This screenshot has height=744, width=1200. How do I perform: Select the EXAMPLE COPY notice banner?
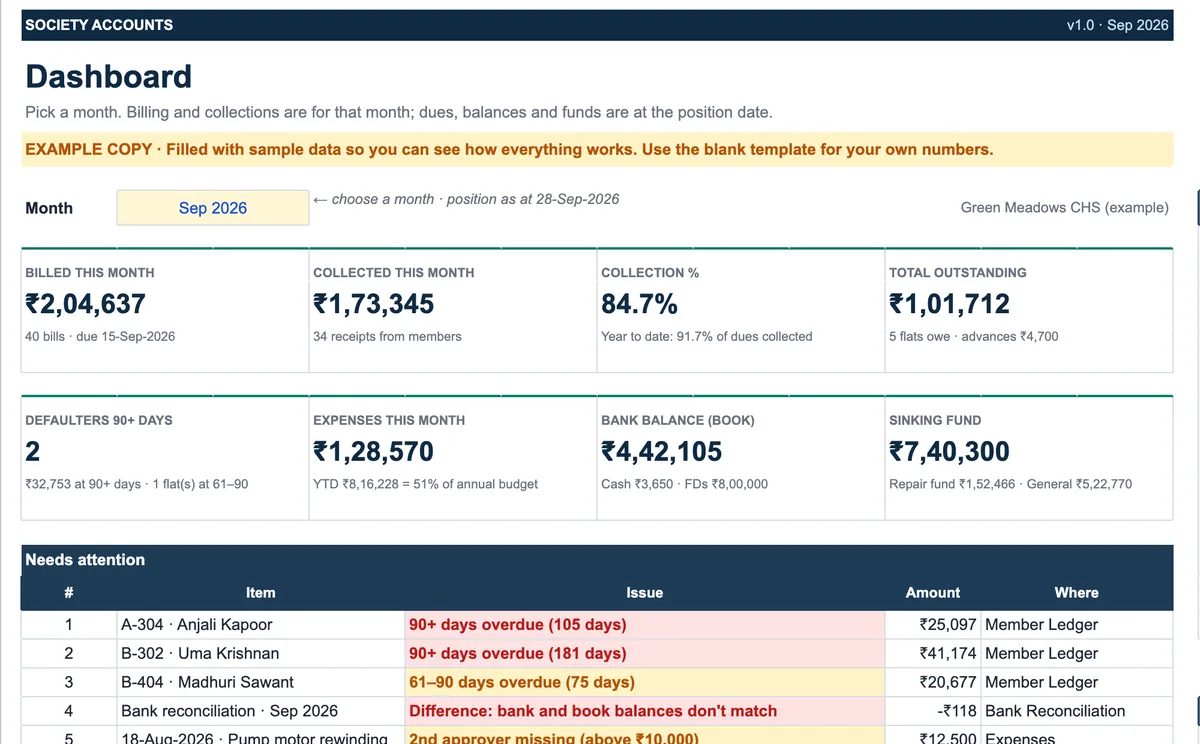coord(597,150)
